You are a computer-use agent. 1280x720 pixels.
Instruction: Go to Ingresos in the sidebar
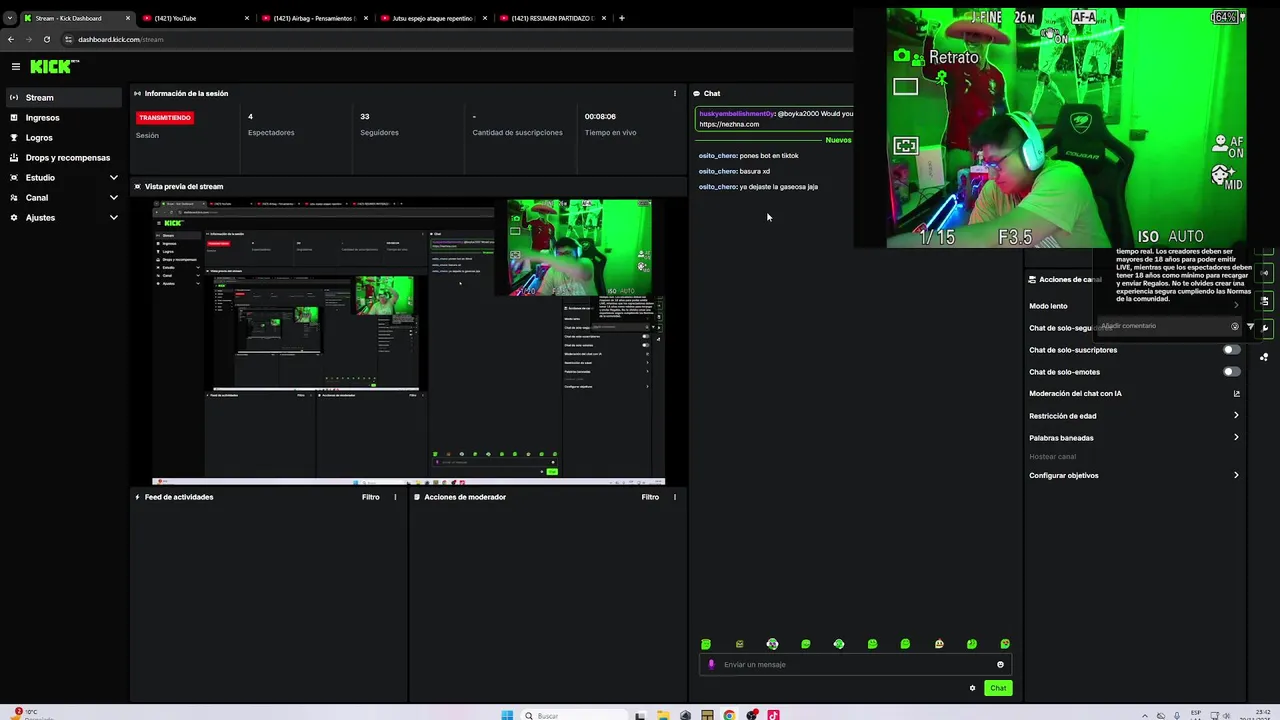63,118
